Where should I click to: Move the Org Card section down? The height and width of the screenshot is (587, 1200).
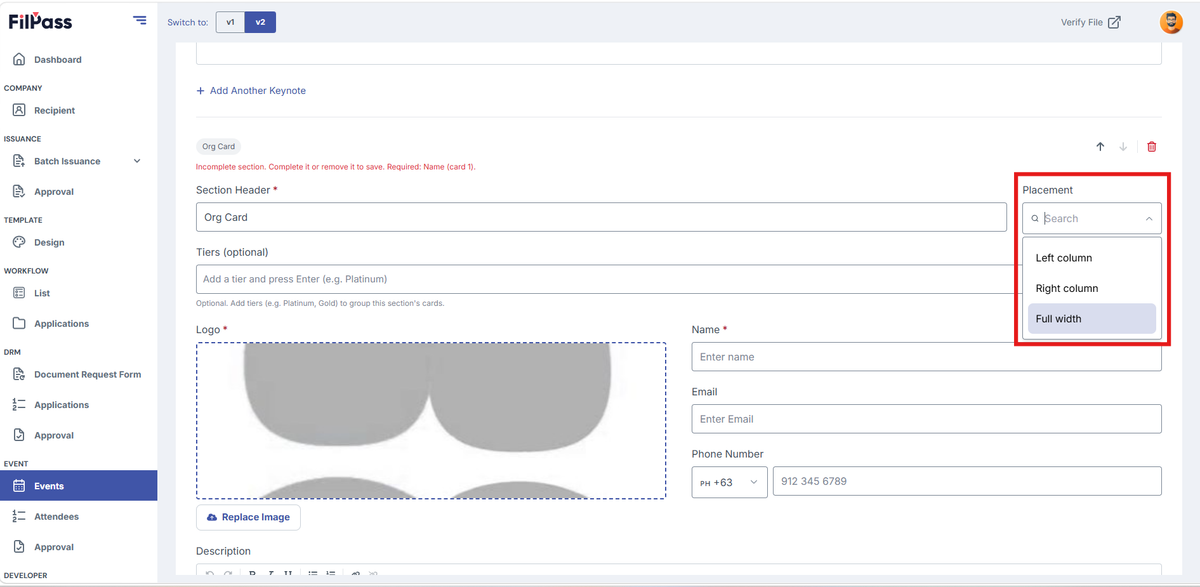(1123, 147)
